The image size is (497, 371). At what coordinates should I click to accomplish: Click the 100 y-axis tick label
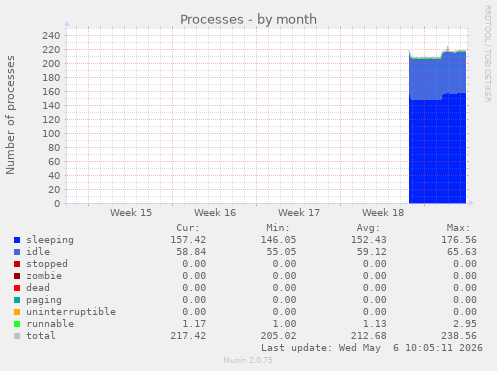click(x=51, y=133)
